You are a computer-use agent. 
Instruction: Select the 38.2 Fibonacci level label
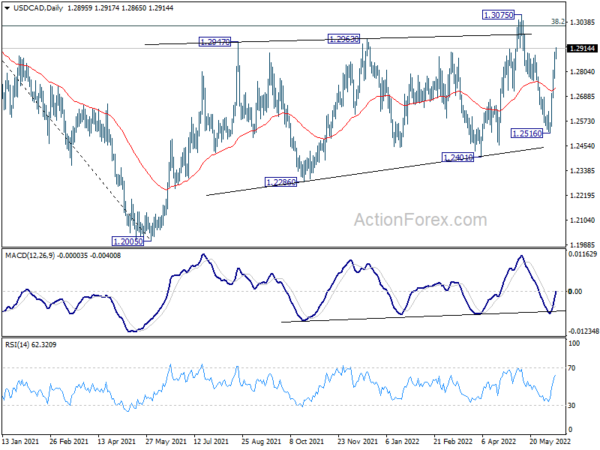558,22
